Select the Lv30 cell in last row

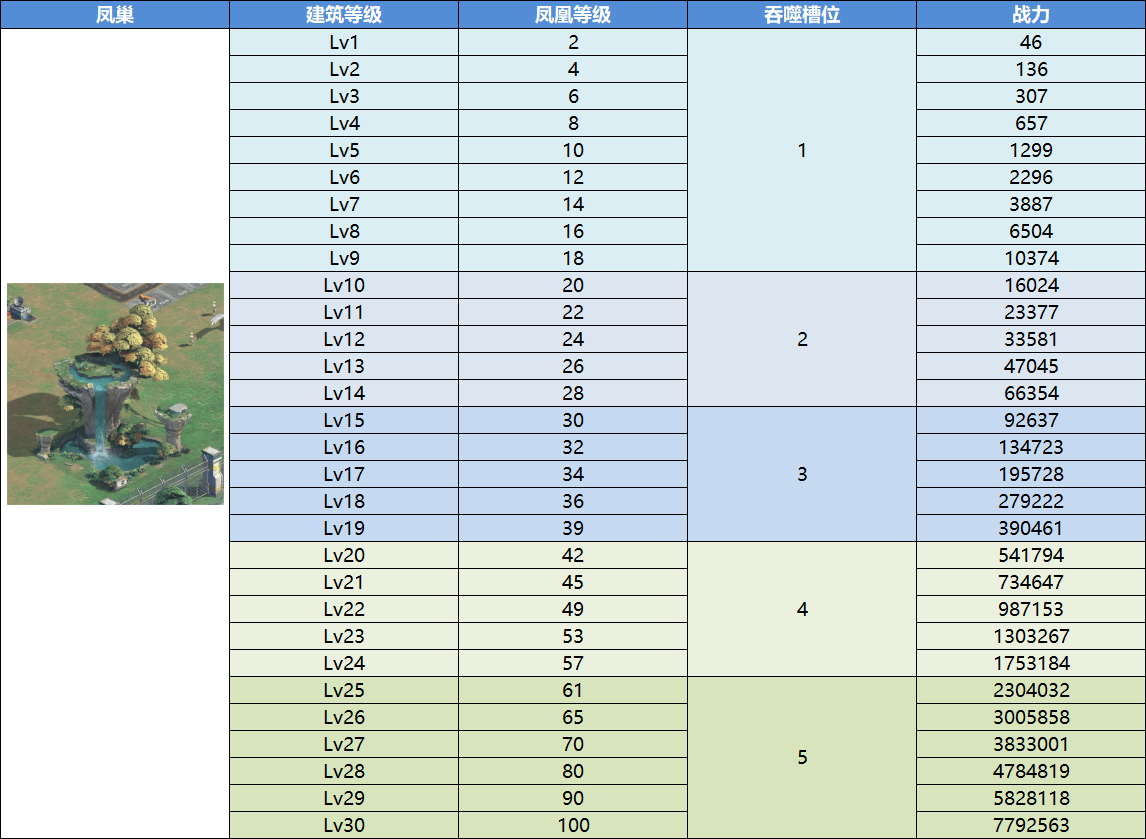pos(343,825)
